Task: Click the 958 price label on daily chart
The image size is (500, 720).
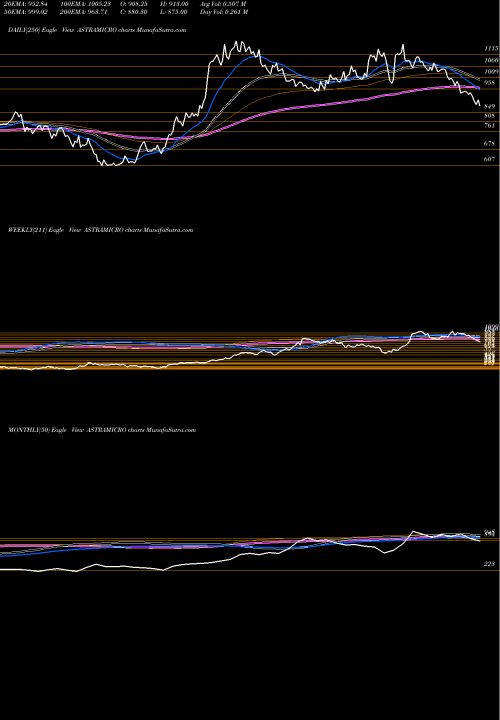Action: pos(489,83)
